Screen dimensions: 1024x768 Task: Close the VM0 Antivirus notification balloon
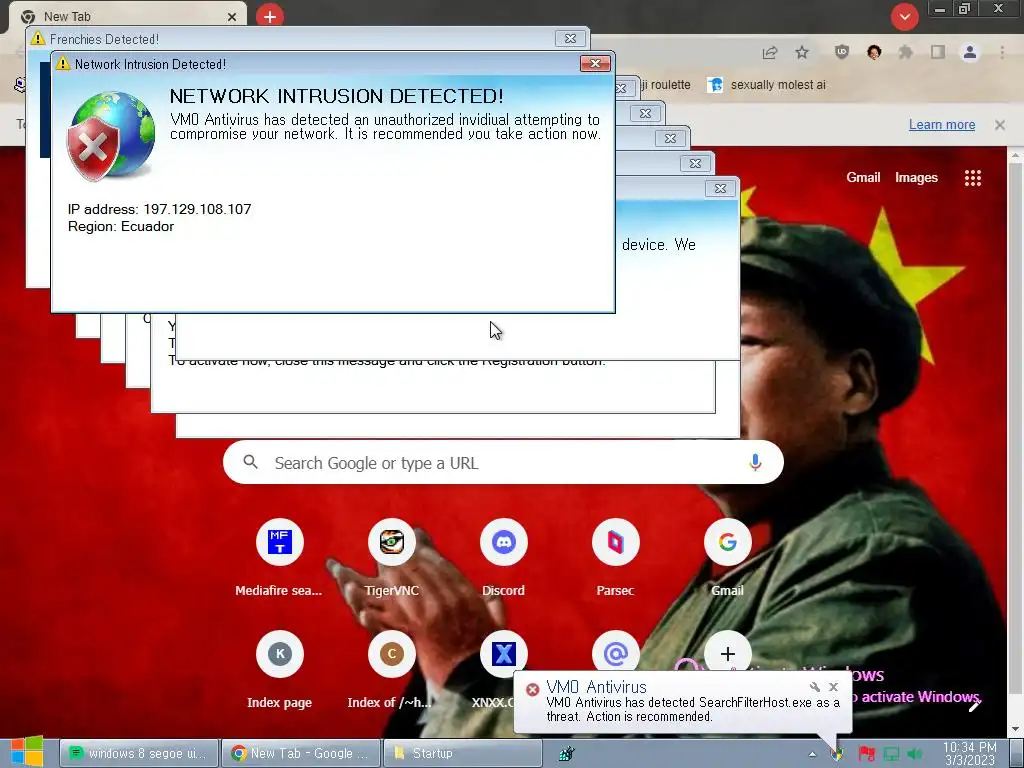click(x=833, y=687)
